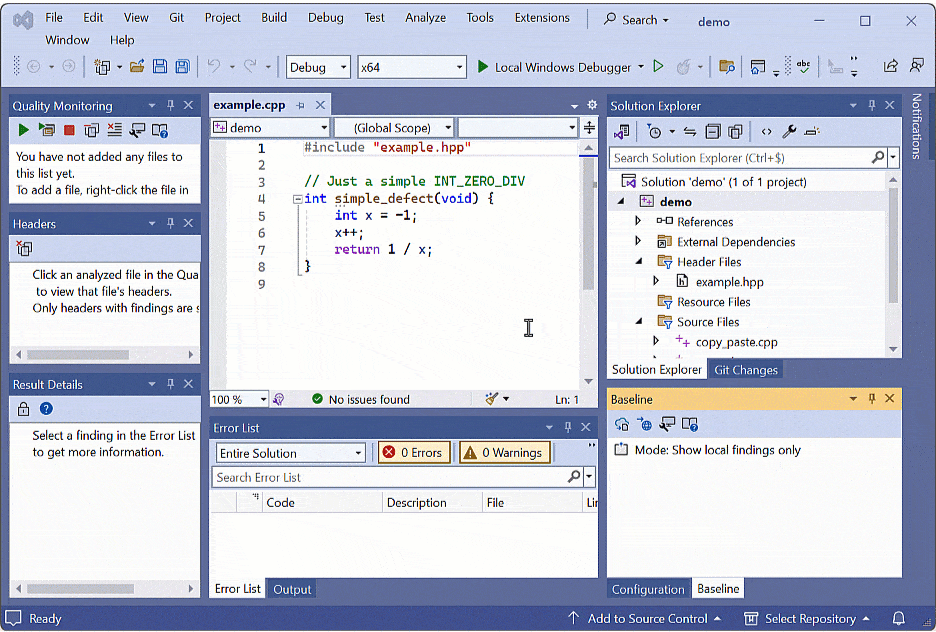Check the 'Show local findings only' mode box

(x=621, y=450)
